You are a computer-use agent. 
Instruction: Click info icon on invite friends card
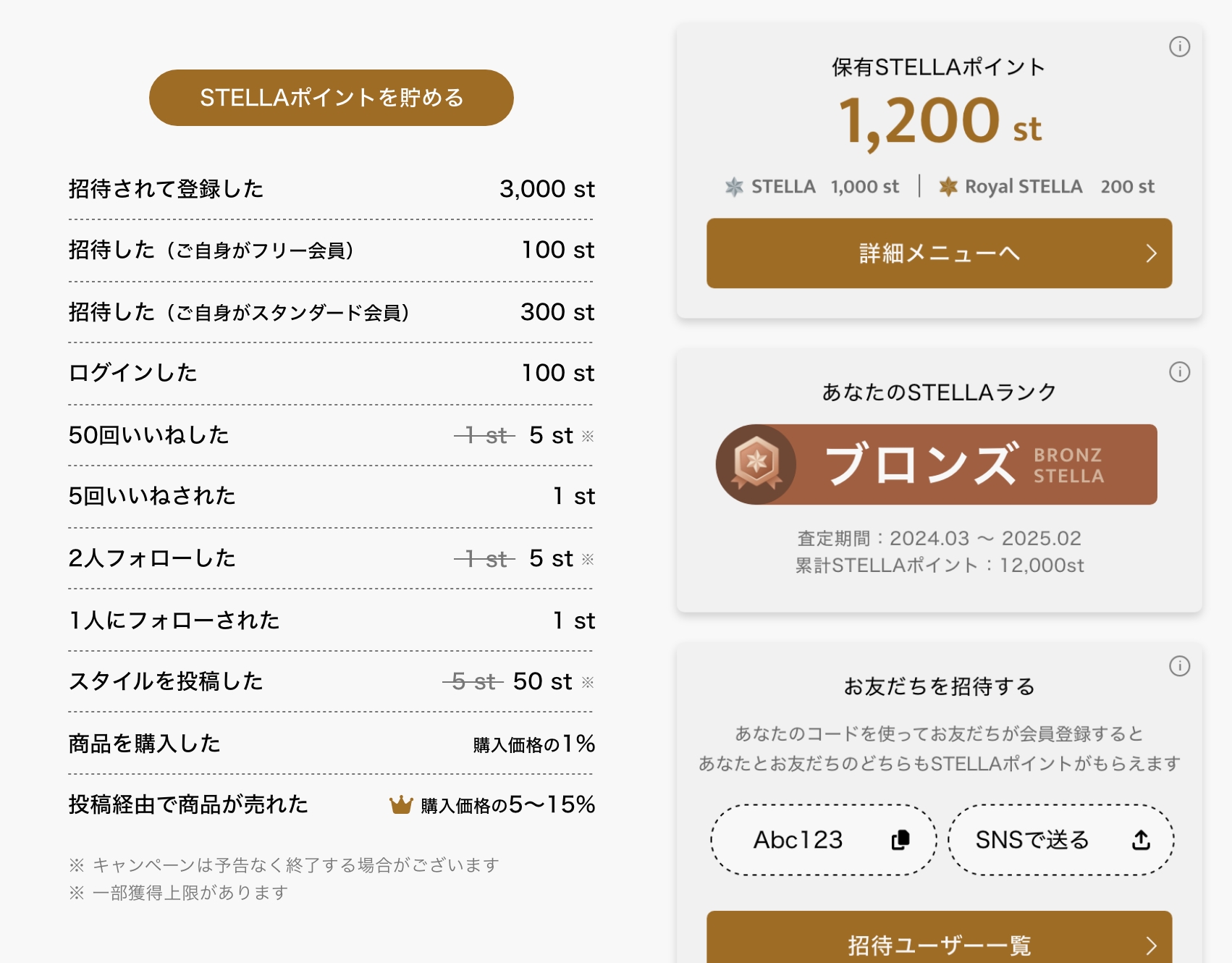[x=1179, y=666]
